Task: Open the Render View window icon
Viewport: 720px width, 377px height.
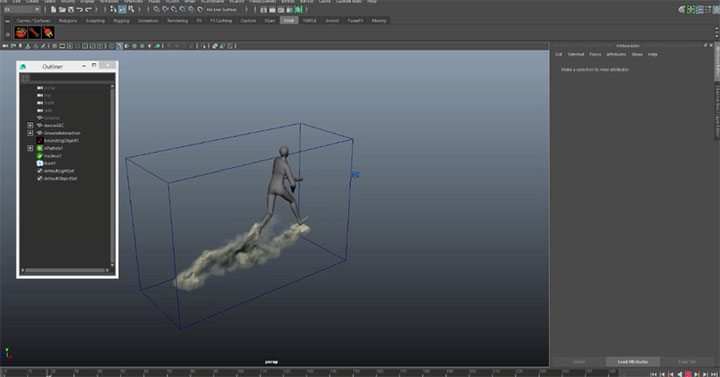Action: point(264,10)
